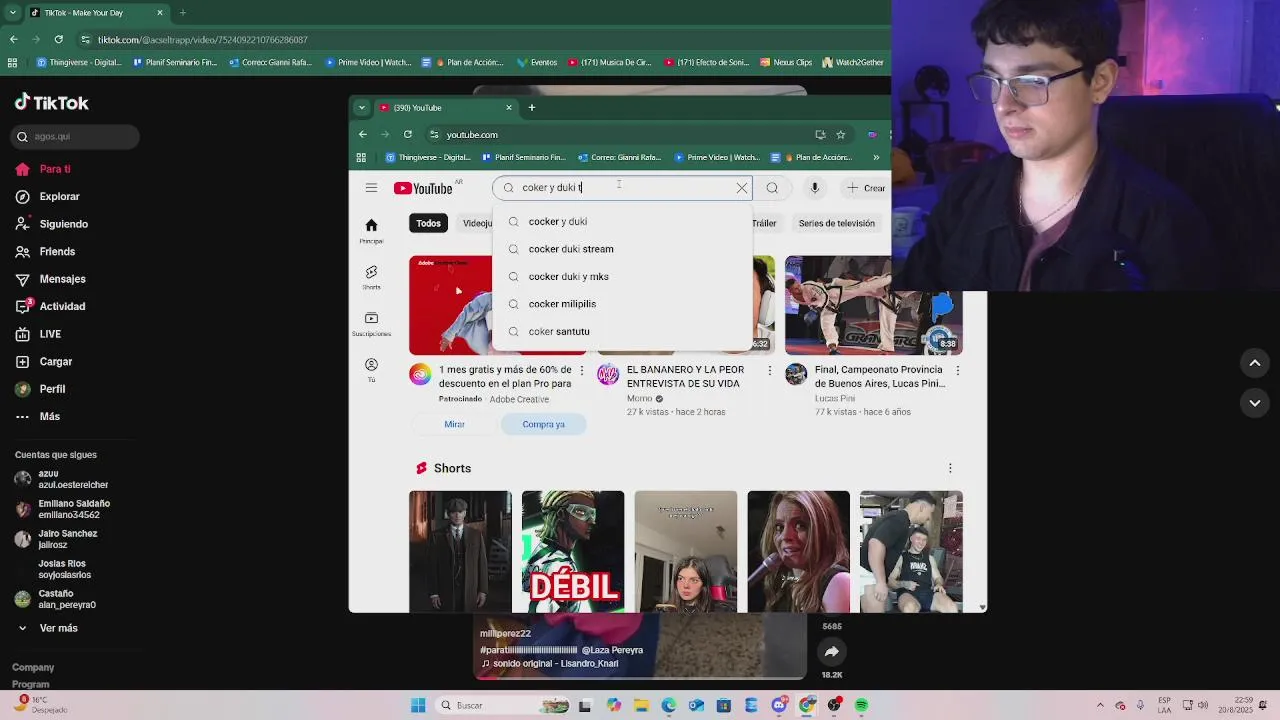Viewport: 1280px width, 720px height.
Task: Reload the YouTube page
Action: [x=408, y=134]
